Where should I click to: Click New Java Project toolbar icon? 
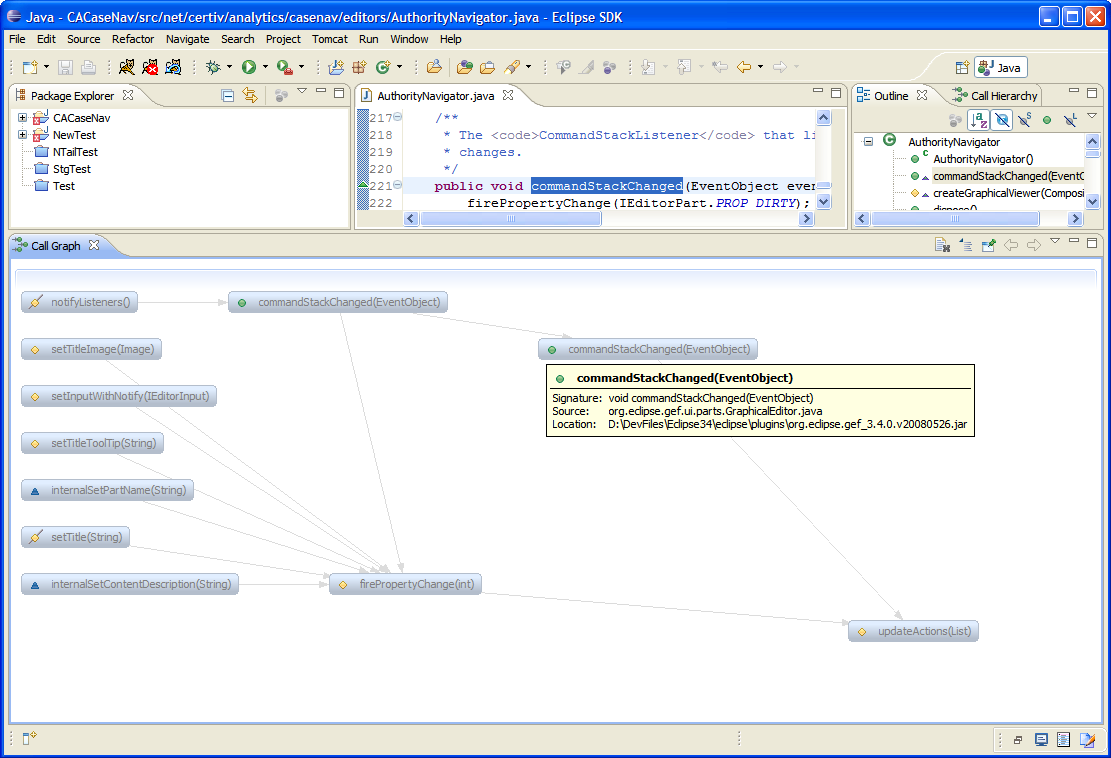(337, 67)
